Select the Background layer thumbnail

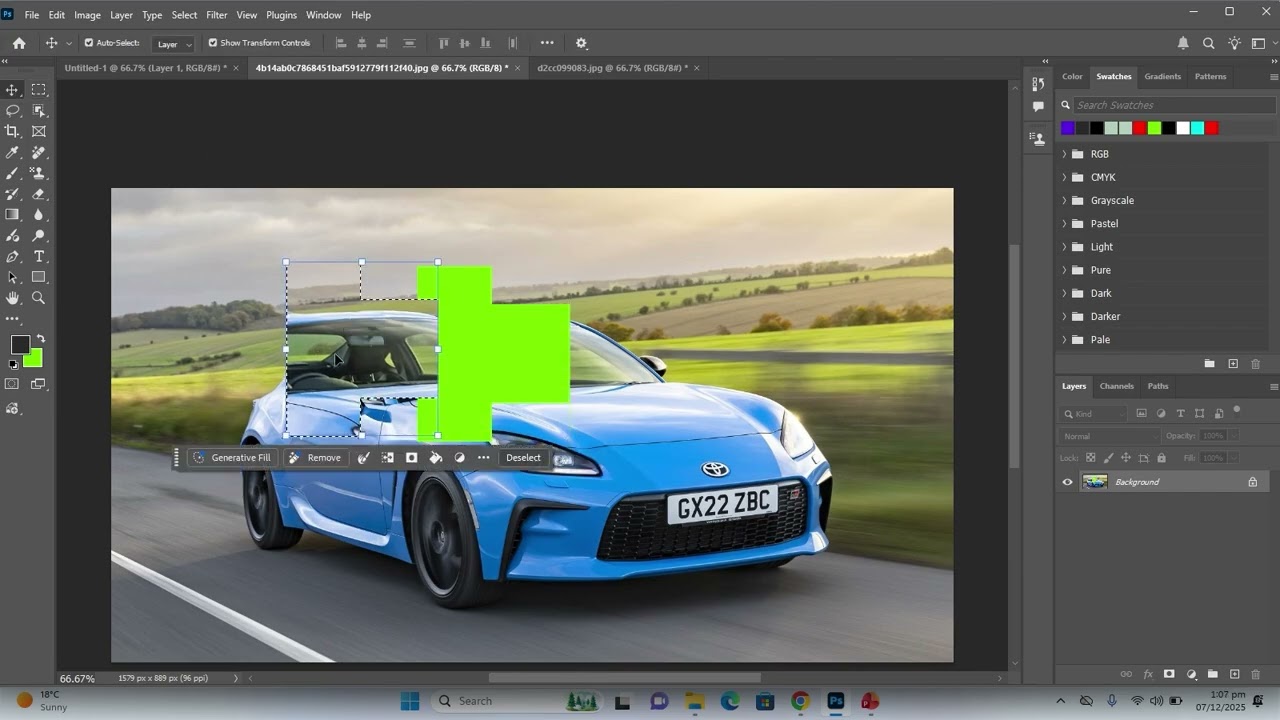coord(1095,482)
